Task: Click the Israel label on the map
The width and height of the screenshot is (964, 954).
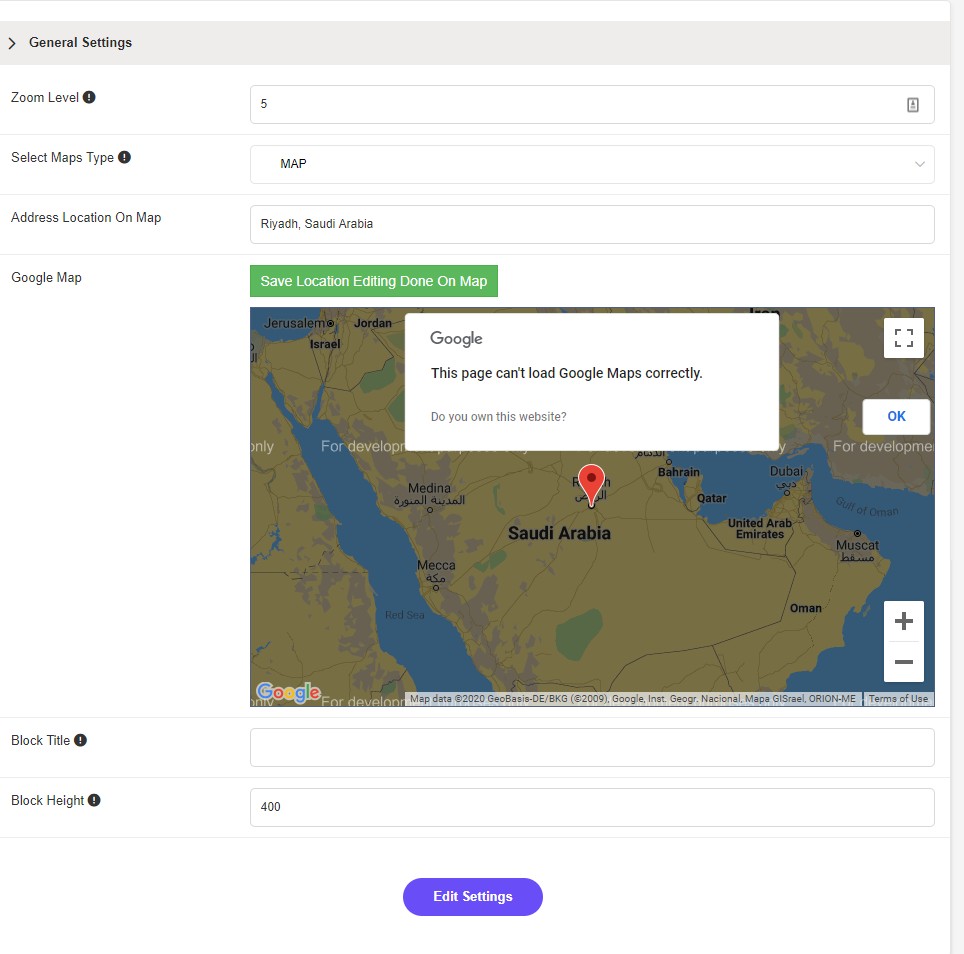Action: 325,344
